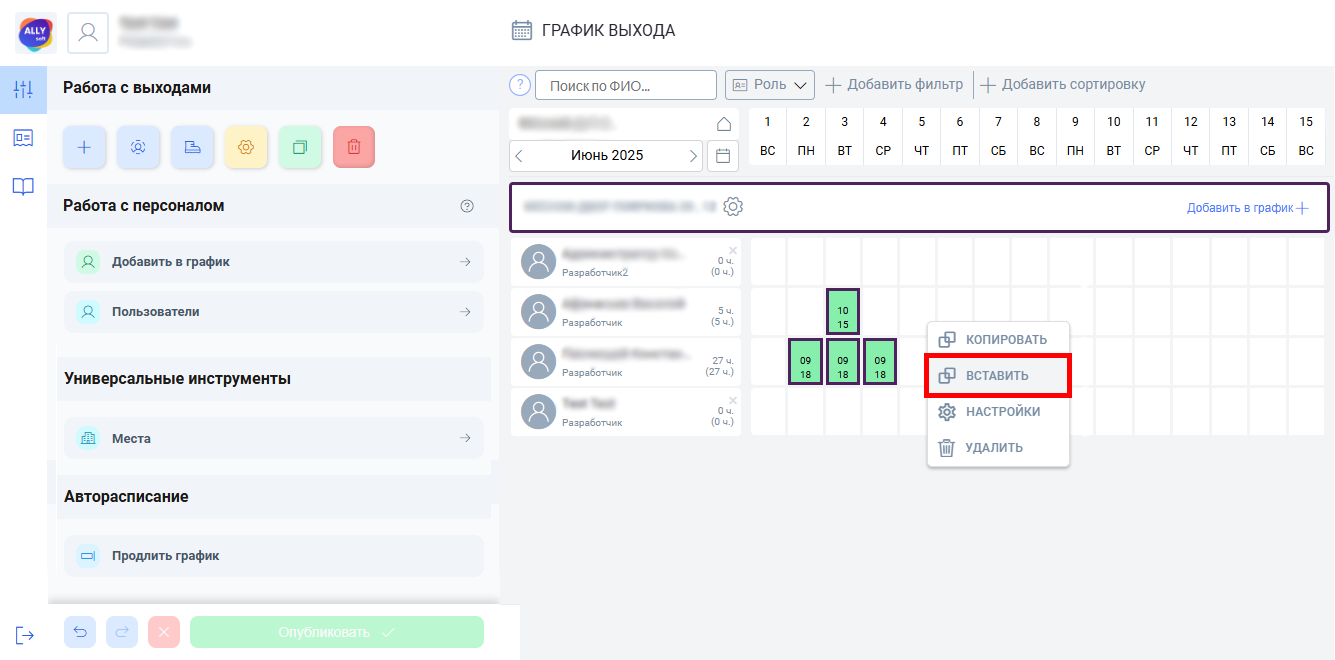Click the red trash icon in shift tools

[x=354, y=147]
